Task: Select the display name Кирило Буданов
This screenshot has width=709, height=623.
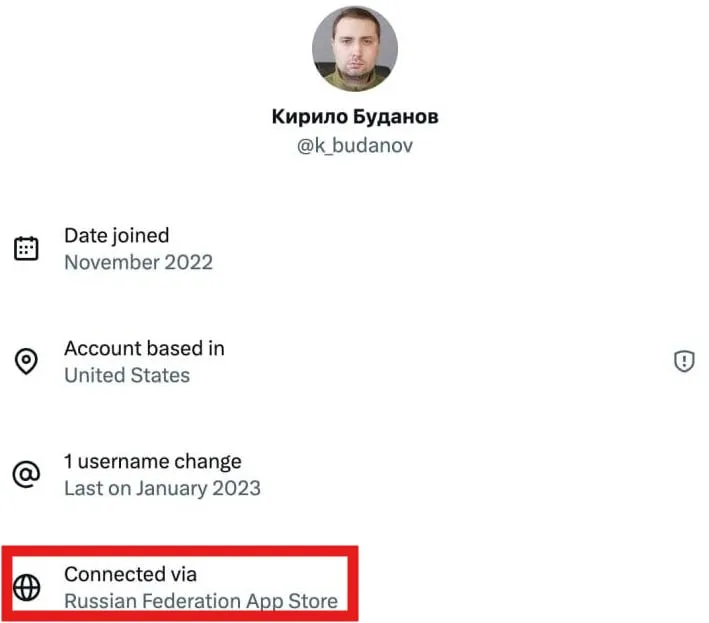Action: coord(354,116)
